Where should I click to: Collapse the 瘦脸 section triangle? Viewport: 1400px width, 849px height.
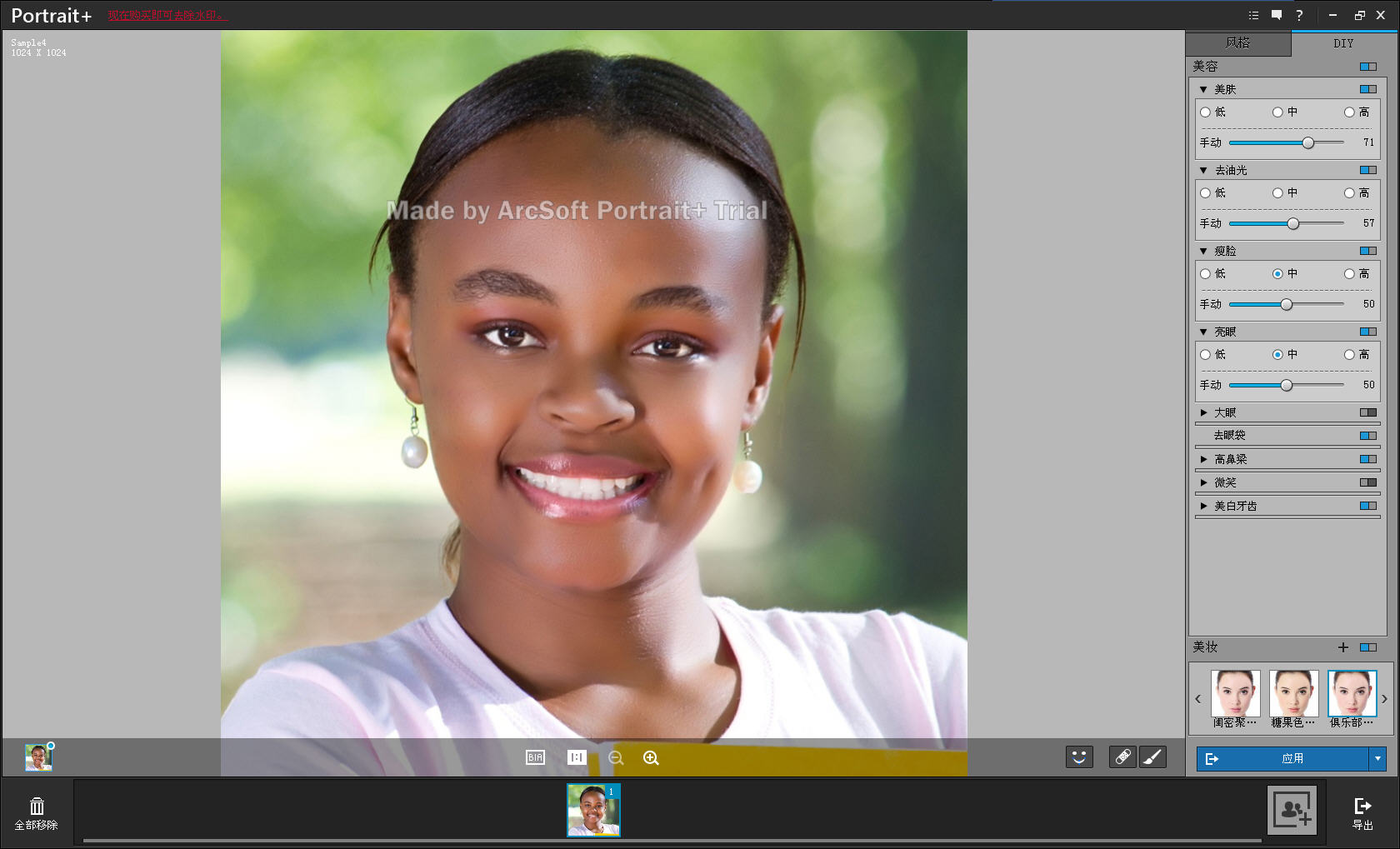1203,251
